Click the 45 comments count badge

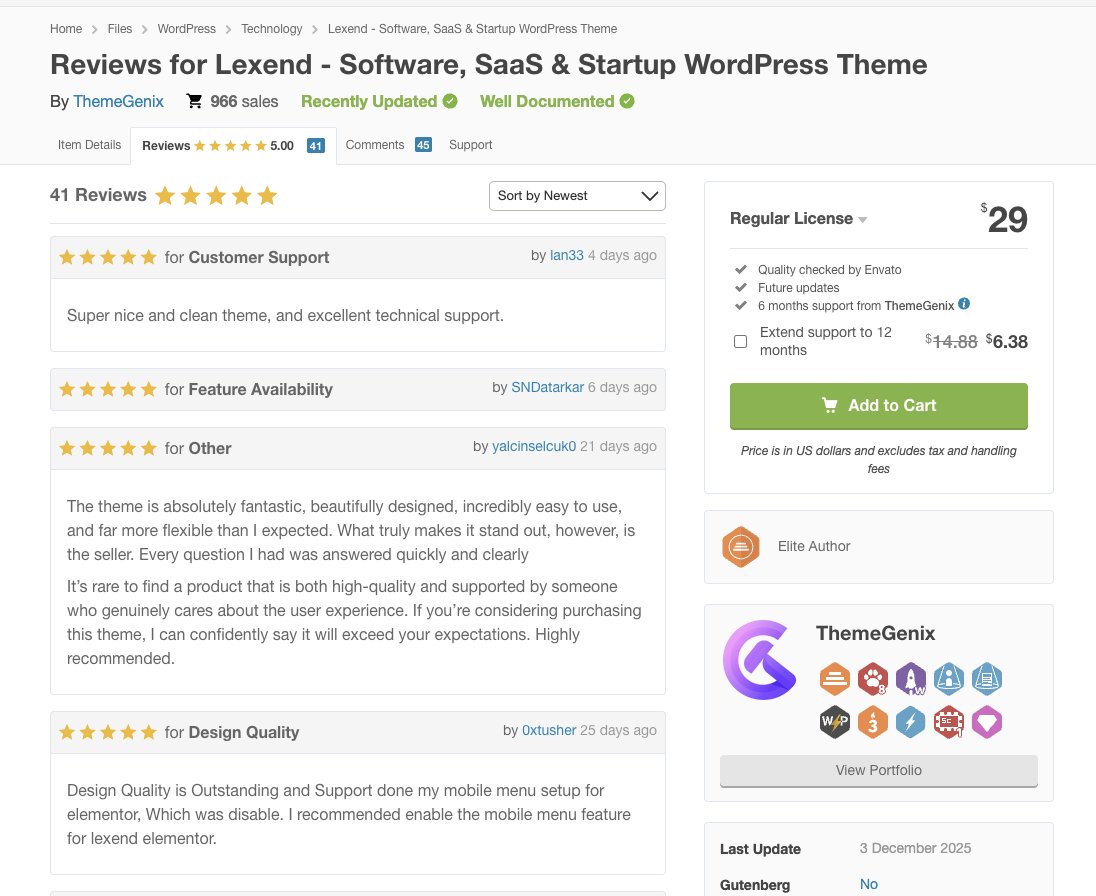[x=423, y=145]
